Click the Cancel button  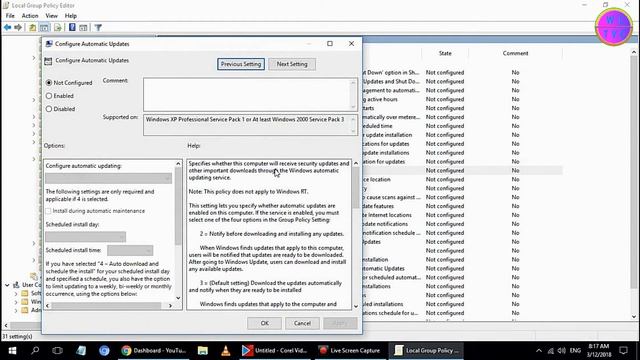[302, 323]
